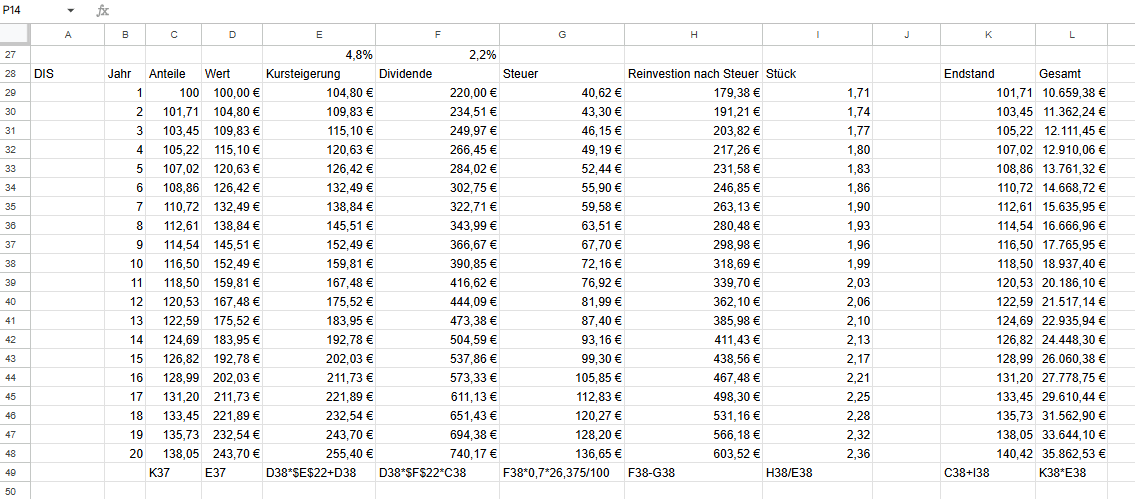1135x499 pixels.
Task: Open the Name box dropdown arrow
Action: [x=71, y=11]
